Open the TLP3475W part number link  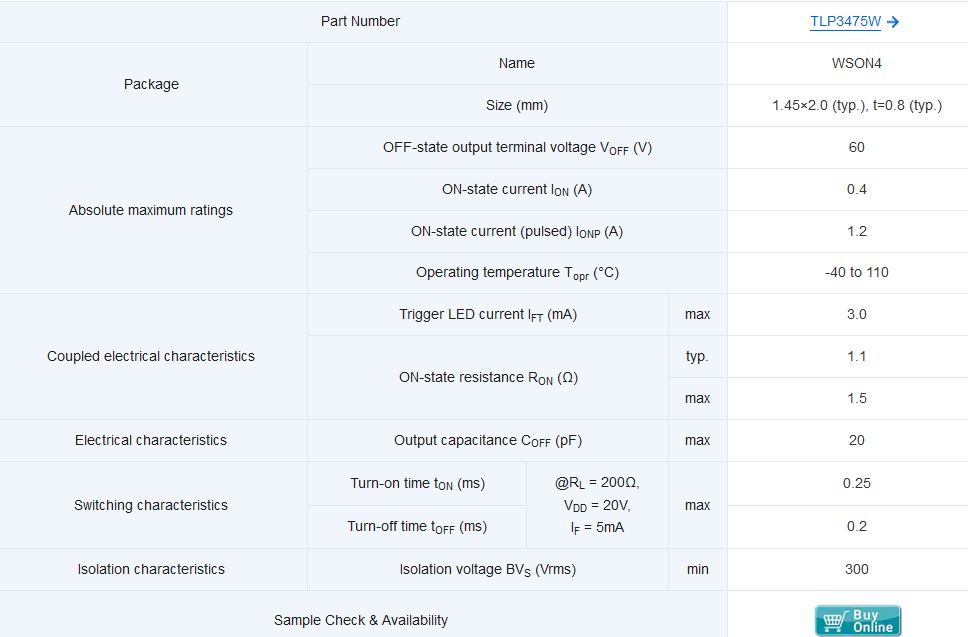pyautogui.click(x=845, y=22)
